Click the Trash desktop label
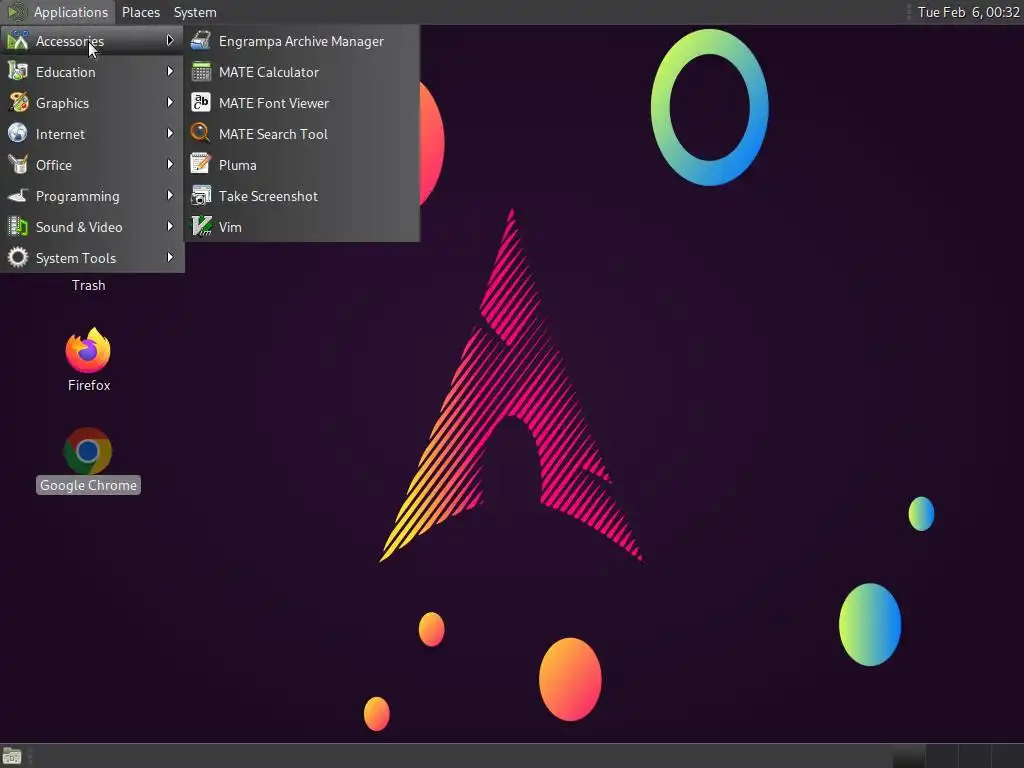 tap(88, 285)
